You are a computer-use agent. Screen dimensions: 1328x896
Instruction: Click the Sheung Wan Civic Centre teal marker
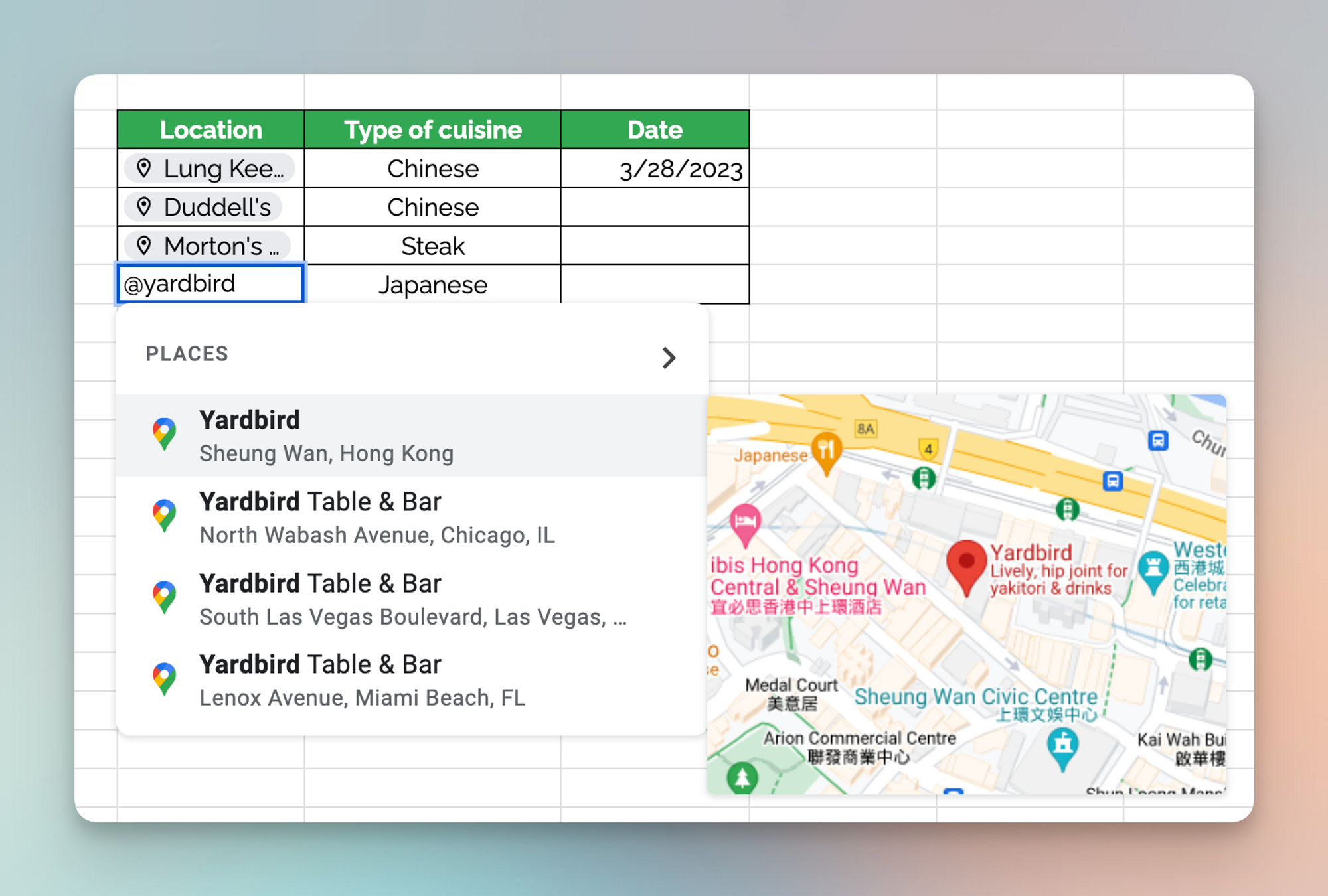click(x=1063, y=749)
